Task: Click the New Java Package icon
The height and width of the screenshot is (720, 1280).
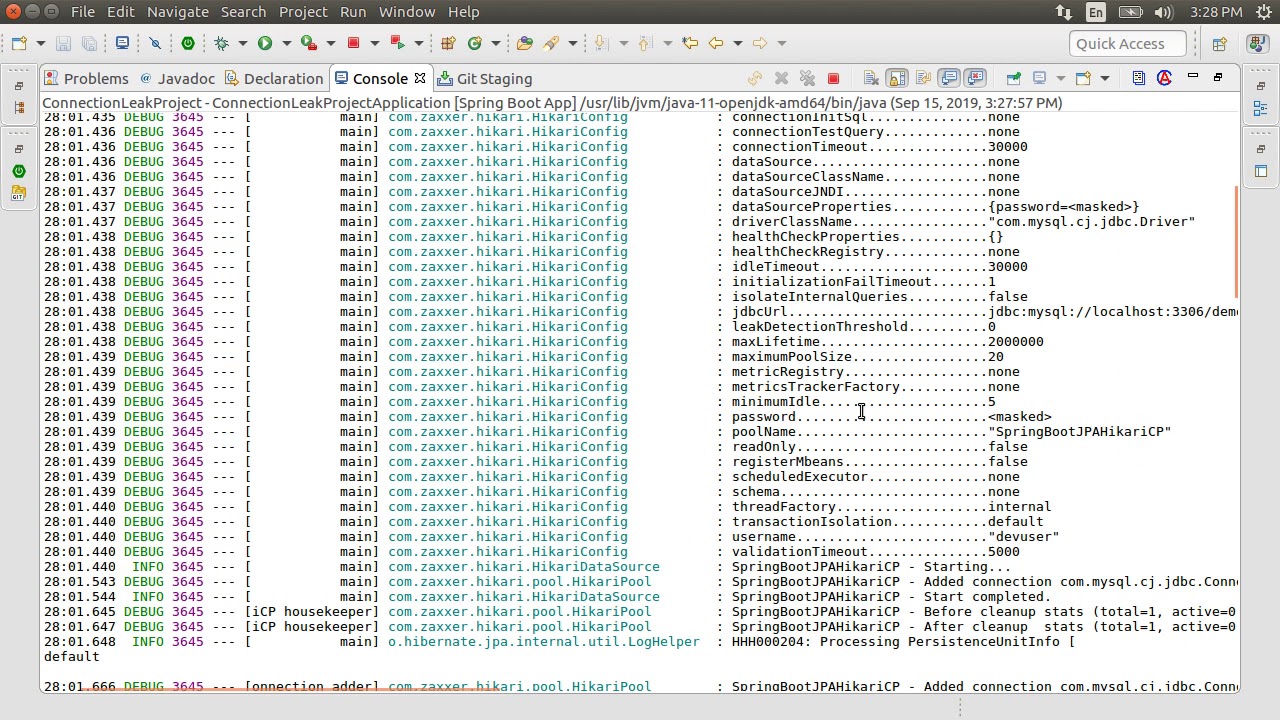Action: [448, 43]
